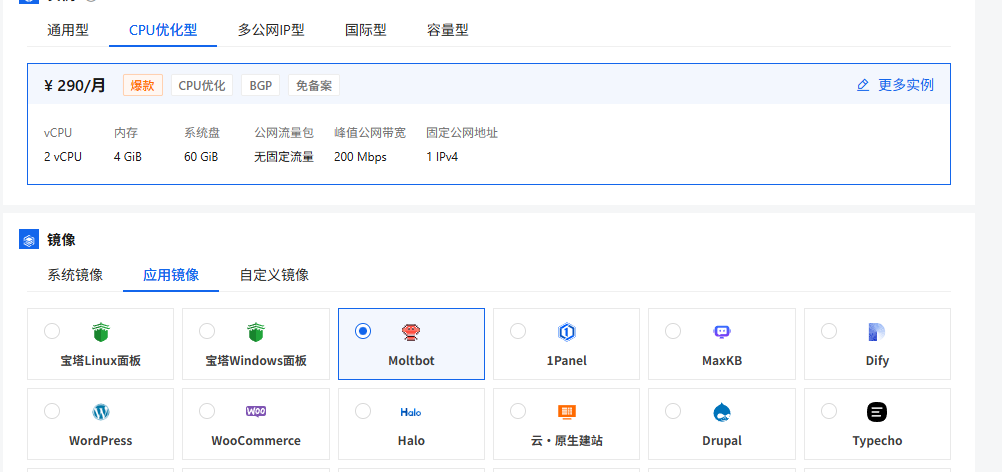Open the 自定义镜像 tab

[x=274, y=275]
